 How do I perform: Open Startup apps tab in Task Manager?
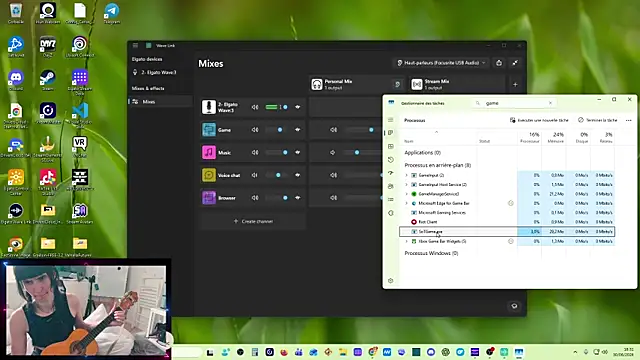pos(391,173)
